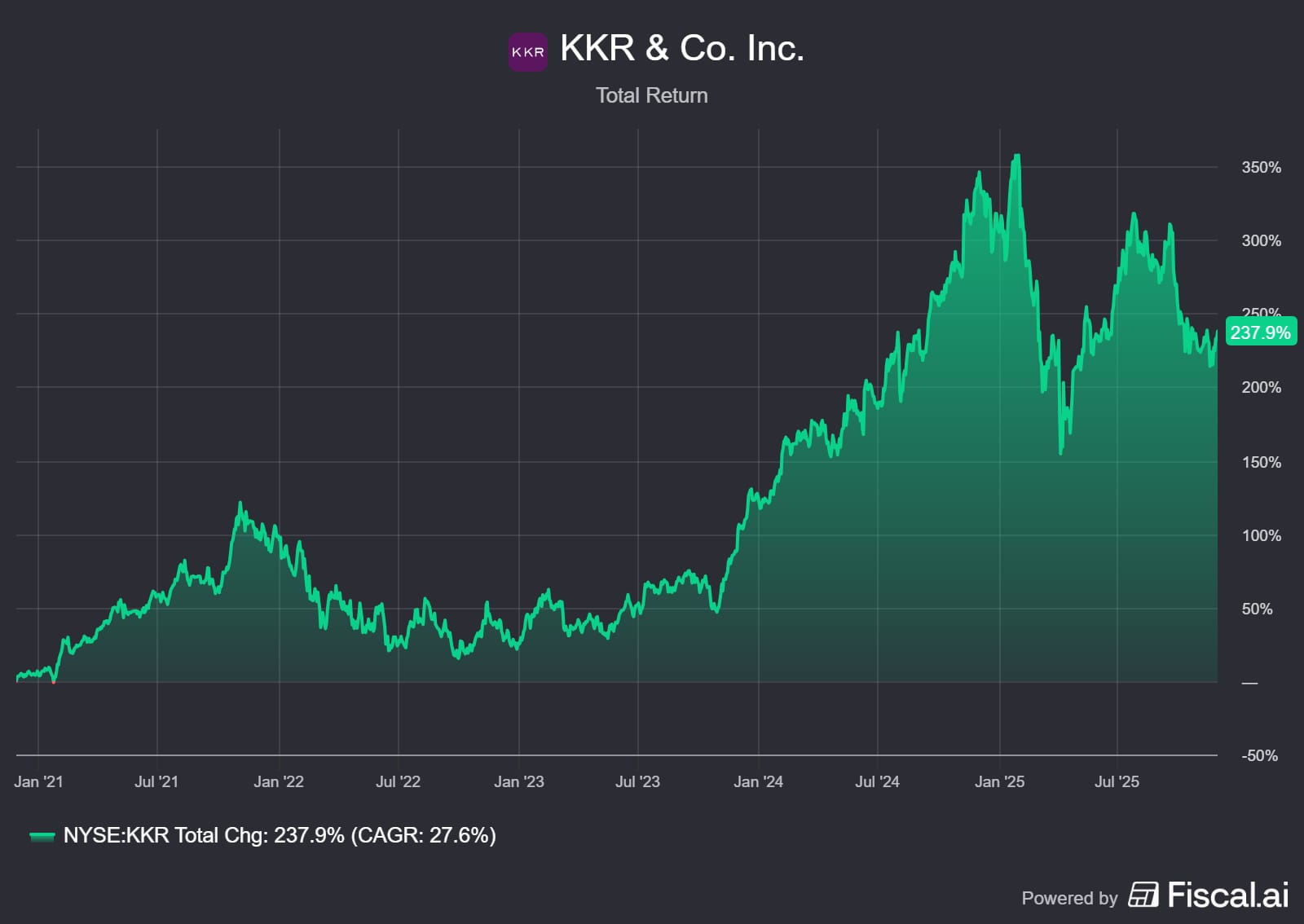Click the 'Powered by' text

tap(1069, 898)
